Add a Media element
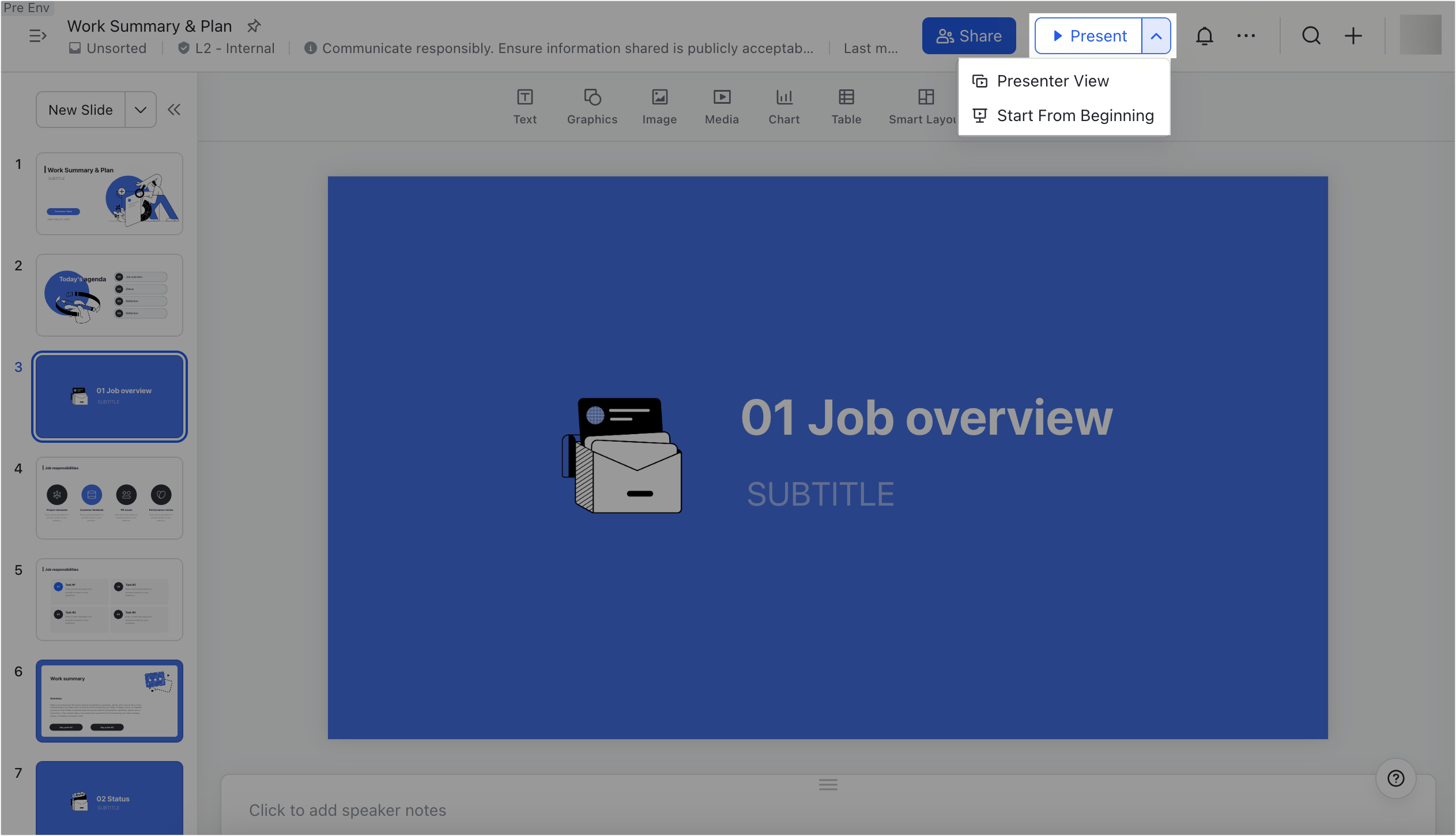1456x836 pixels. click(722, 106)
